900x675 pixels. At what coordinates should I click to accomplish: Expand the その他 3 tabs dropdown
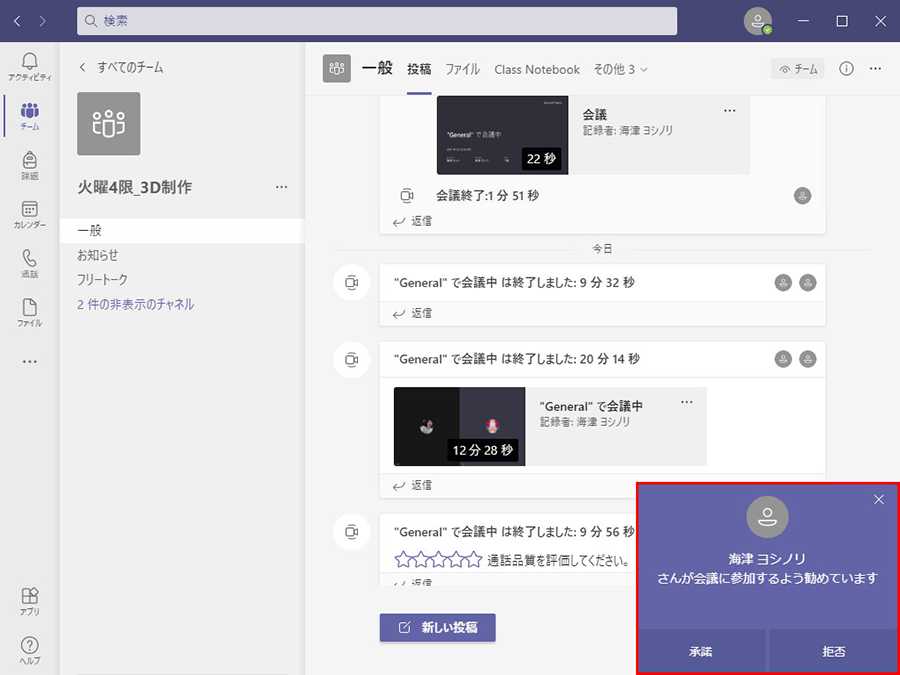(620, 69)
